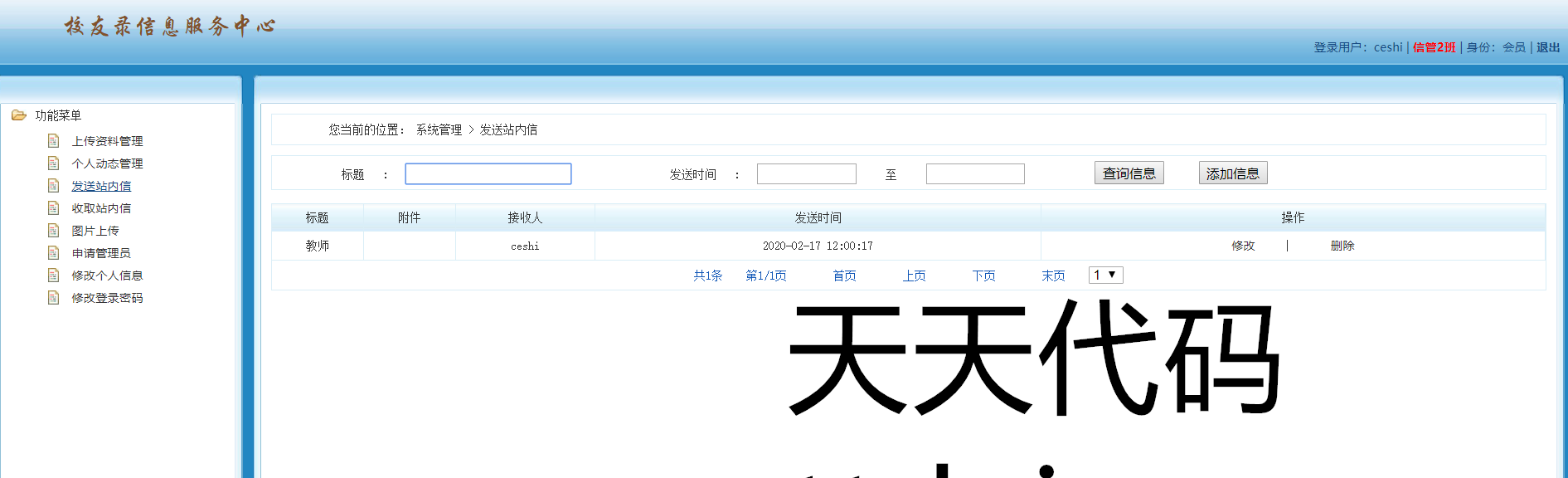Click the start date 发送时间 field
Viewport: 1568px width, 478px height.
pyautogui.click(x=806, y=173)
